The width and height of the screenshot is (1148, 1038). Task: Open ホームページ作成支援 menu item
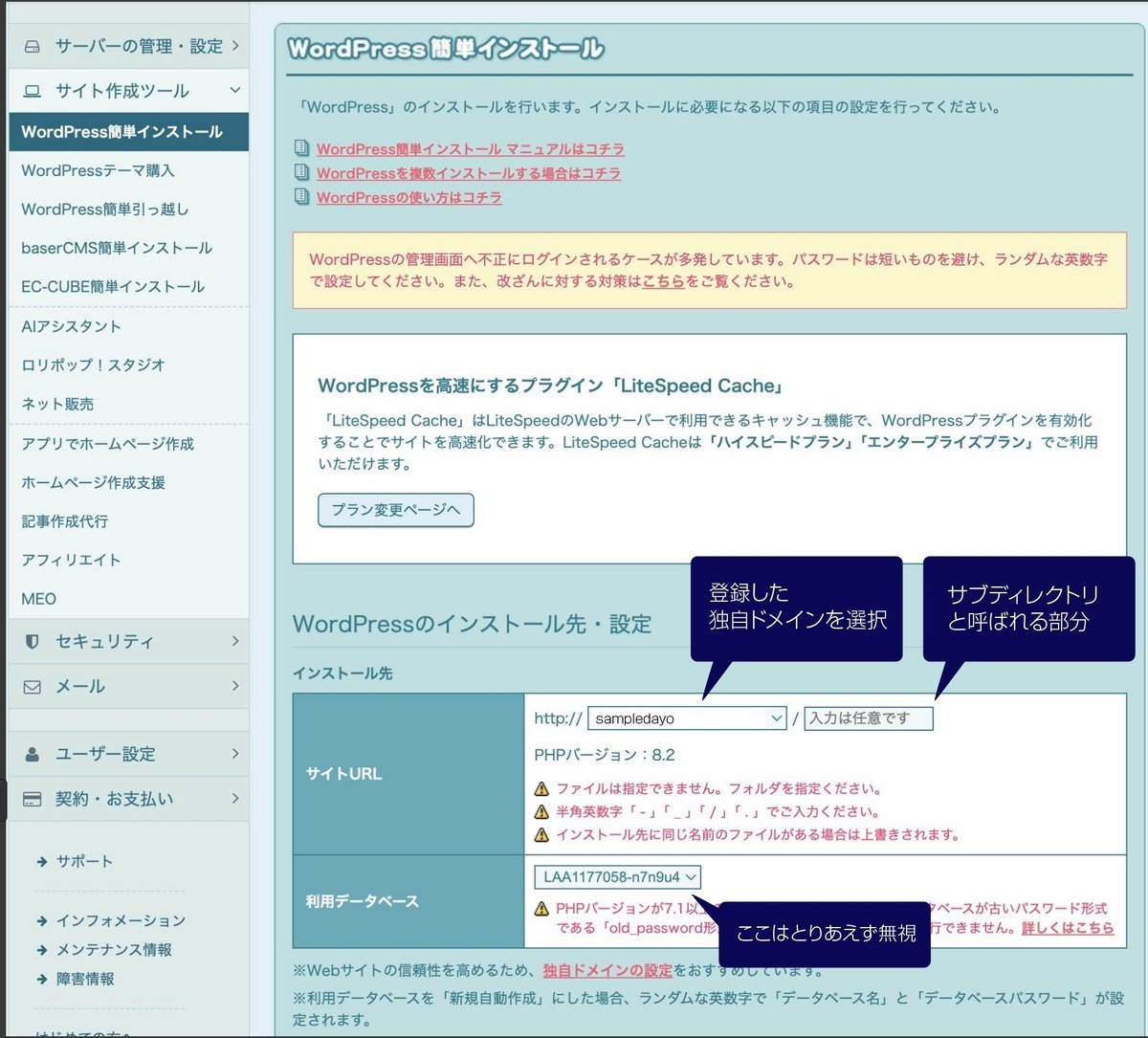(93, 482)
